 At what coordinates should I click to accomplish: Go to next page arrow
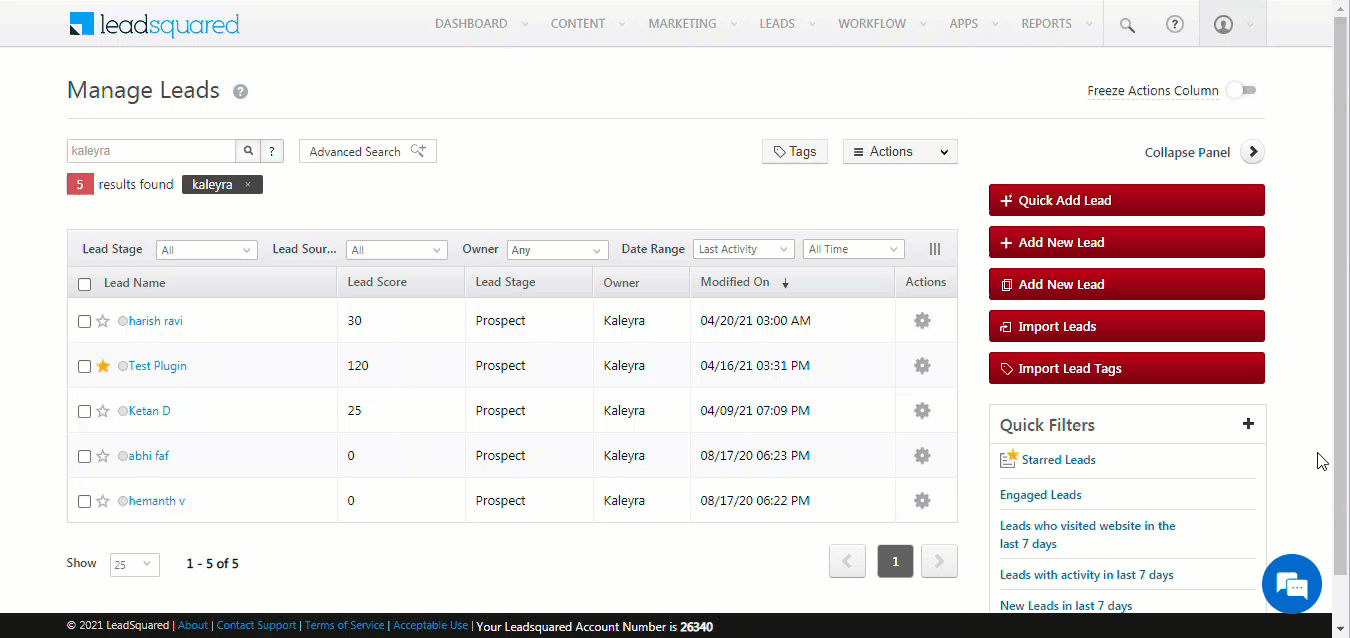[939, 562]
